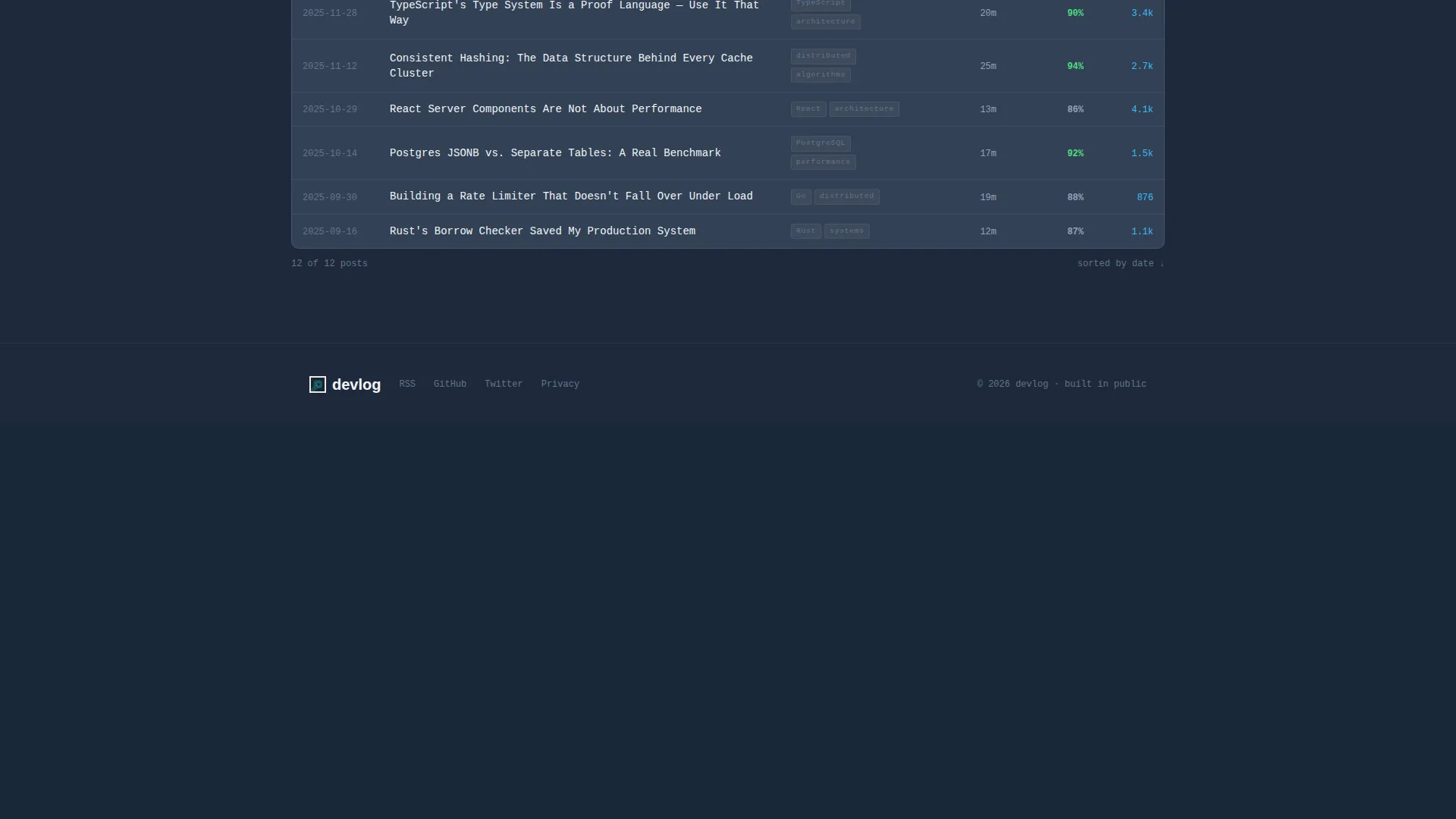Click the 876 views count
The width and height of the screenshot is (1456, 819).
click(1145, 198)
